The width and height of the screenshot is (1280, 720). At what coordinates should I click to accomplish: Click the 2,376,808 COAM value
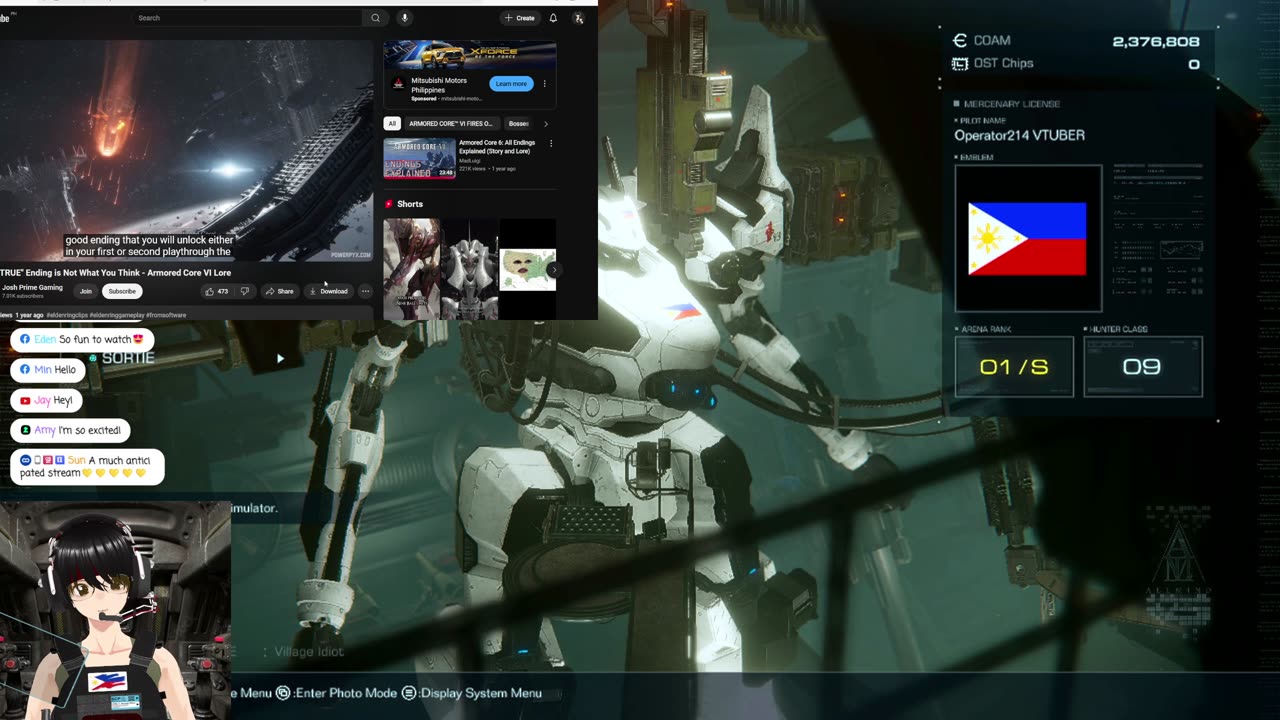point(1156,41)
